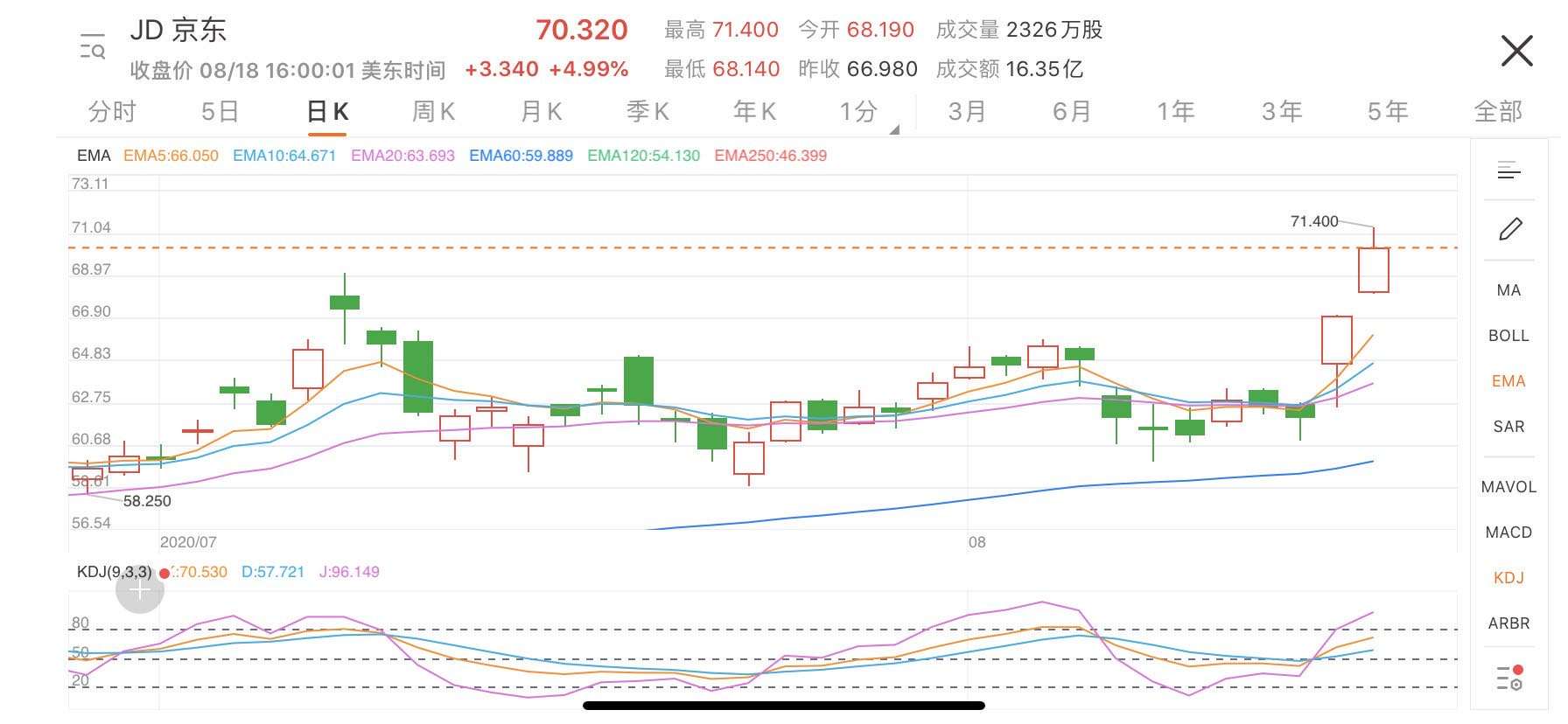Click the 08 month axis label
Image resolution: width=1568 pixels, height=724 pixels.
pyautogui.click(x=977, y=542)
